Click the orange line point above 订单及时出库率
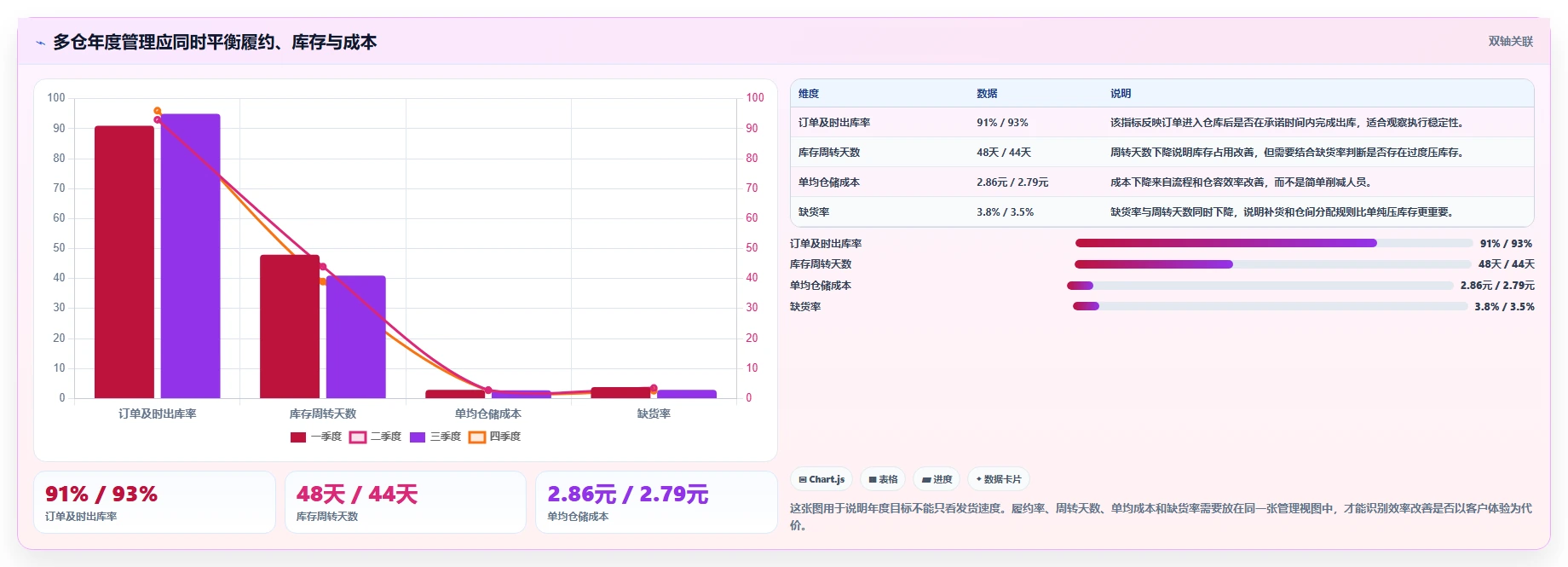 click(158, 111)
